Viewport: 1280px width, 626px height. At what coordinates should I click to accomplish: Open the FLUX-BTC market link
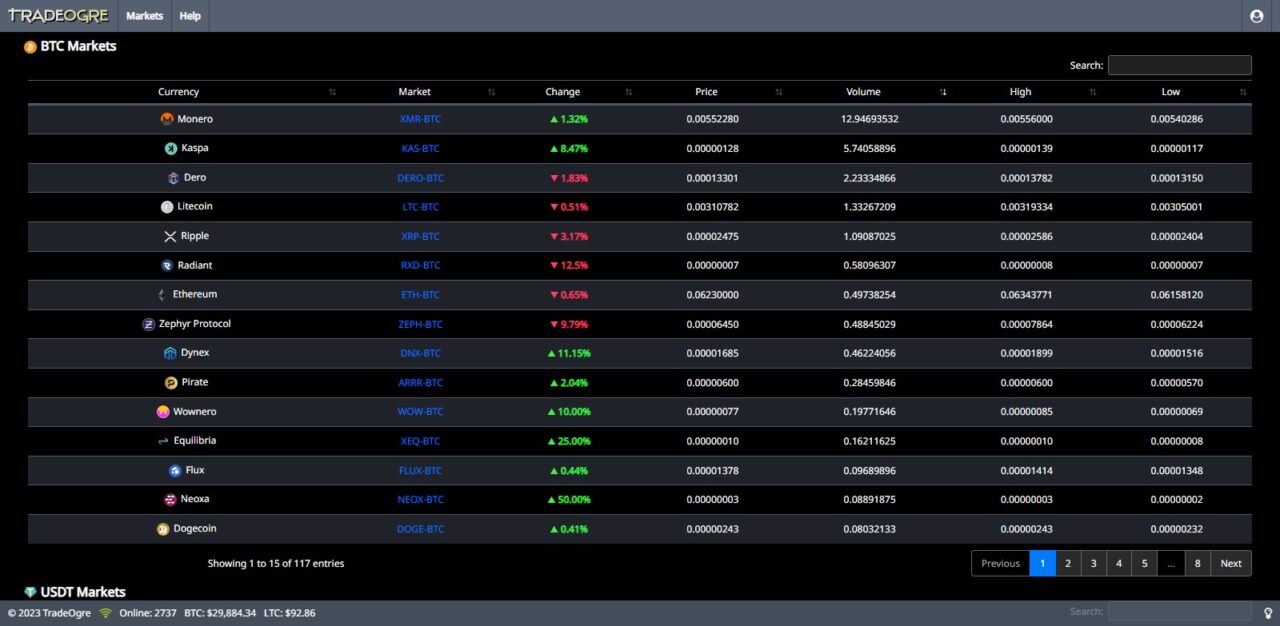tap(420, 471)
